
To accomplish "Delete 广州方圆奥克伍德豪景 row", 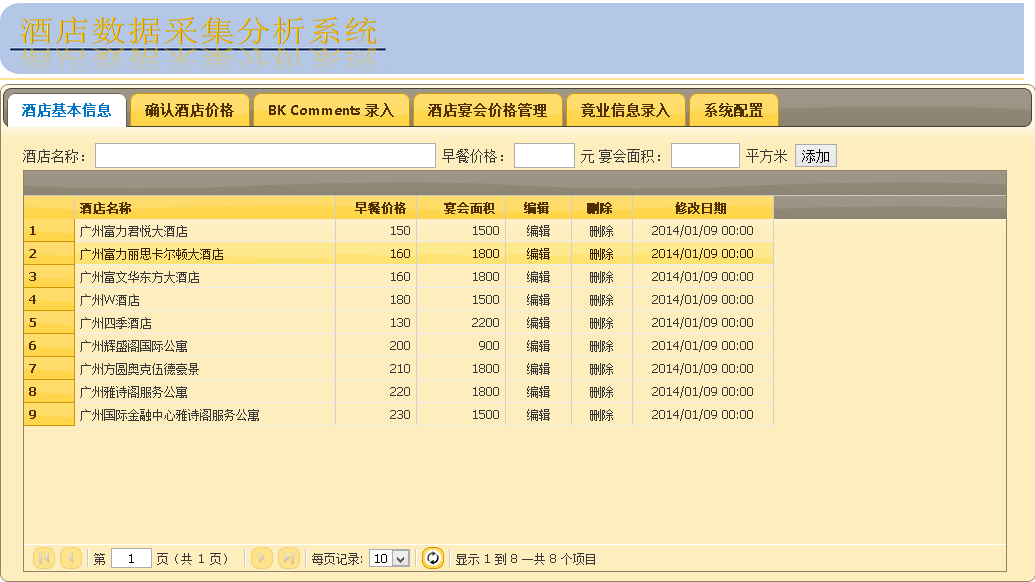I will (601, 369).
